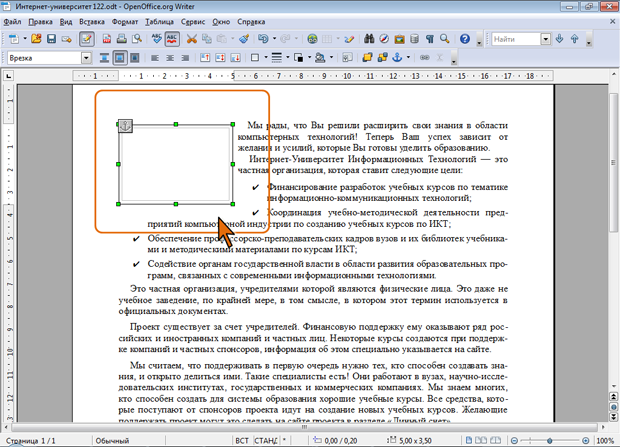Image resolution: width=620 pixels, height=447 pixels.
Task: Select the Cut scissors icon
Action: click(191, 39)
